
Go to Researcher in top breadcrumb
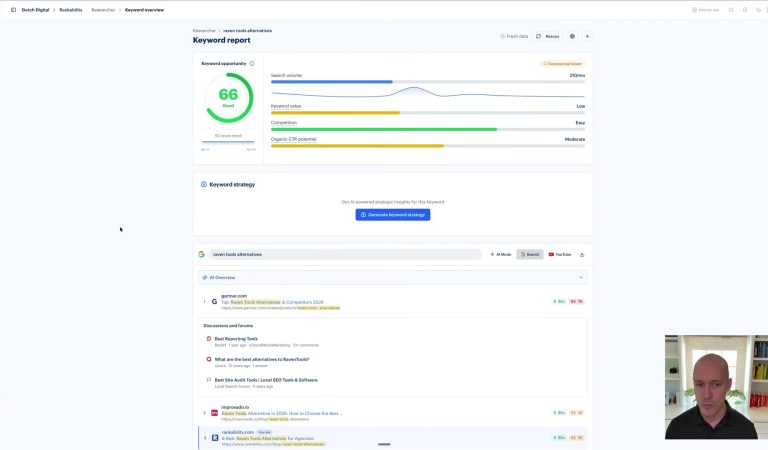[x=103, y=10]
